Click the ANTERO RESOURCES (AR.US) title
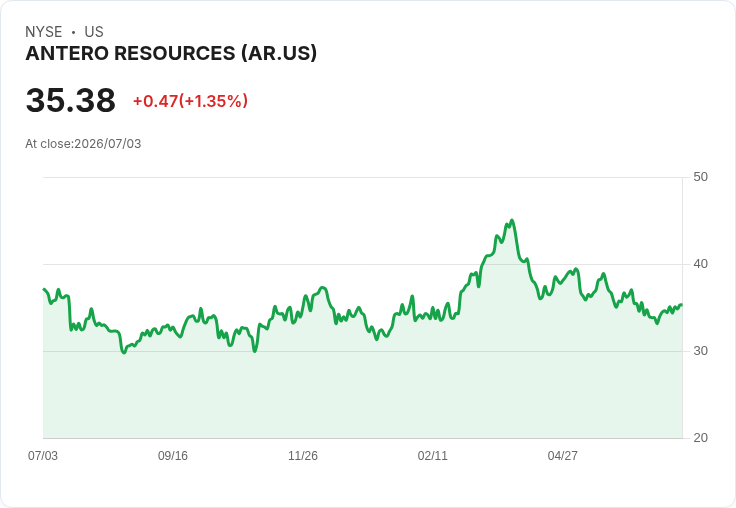 point(171,53)
